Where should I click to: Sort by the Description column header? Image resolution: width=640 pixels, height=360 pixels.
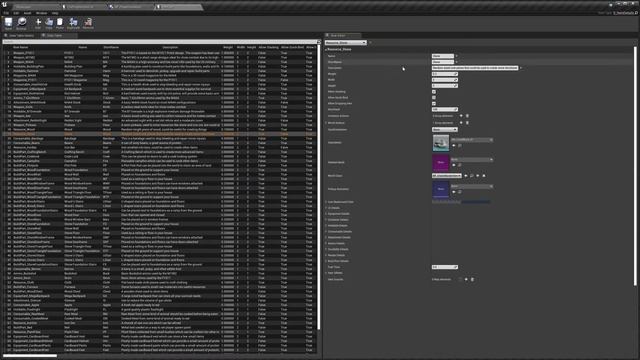point(170,47)
